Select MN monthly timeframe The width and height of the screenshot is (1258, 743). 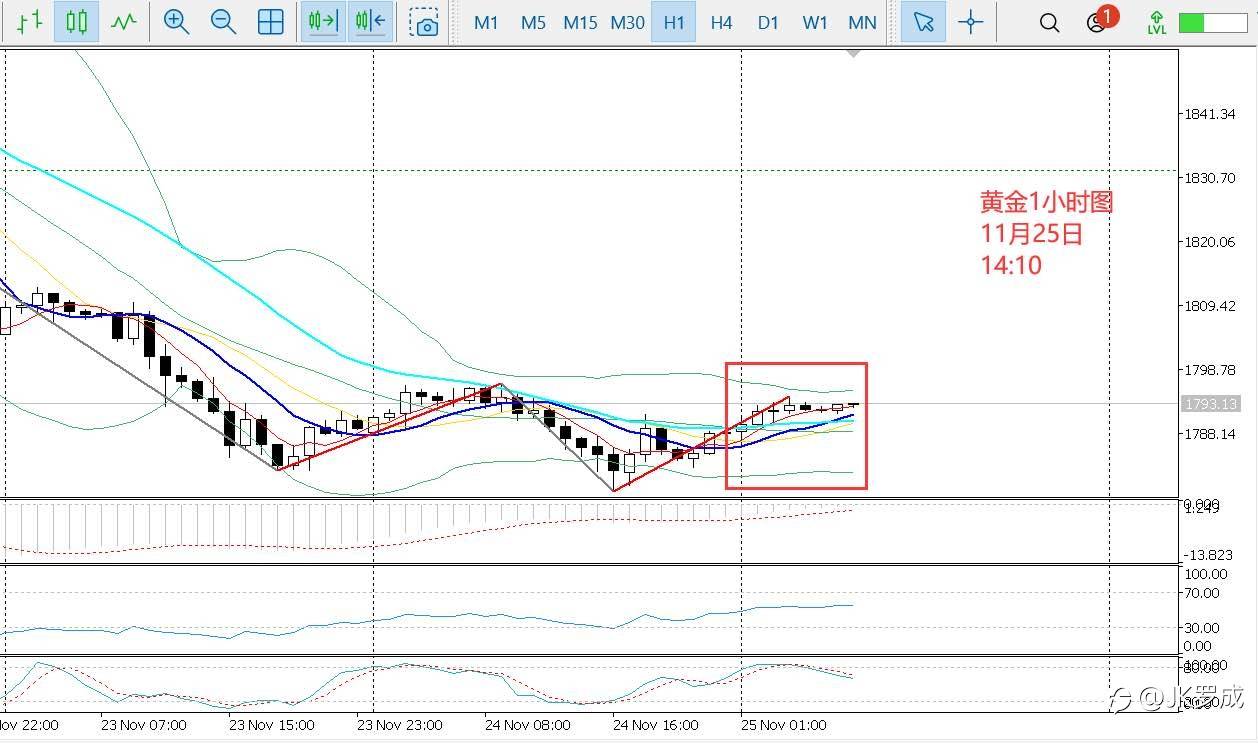pyautogui.click(x=862, y=22)
